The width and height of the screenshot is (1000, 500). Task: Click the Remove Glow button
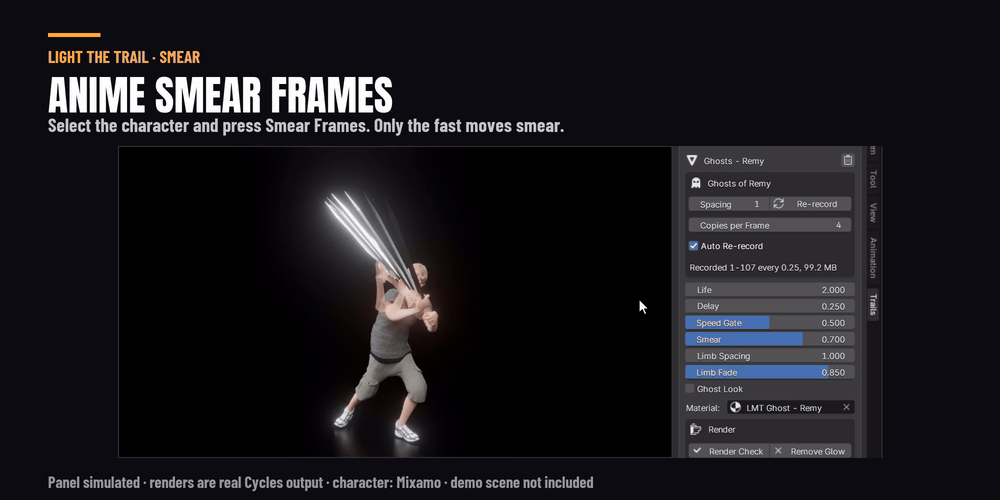pos(811,451)
